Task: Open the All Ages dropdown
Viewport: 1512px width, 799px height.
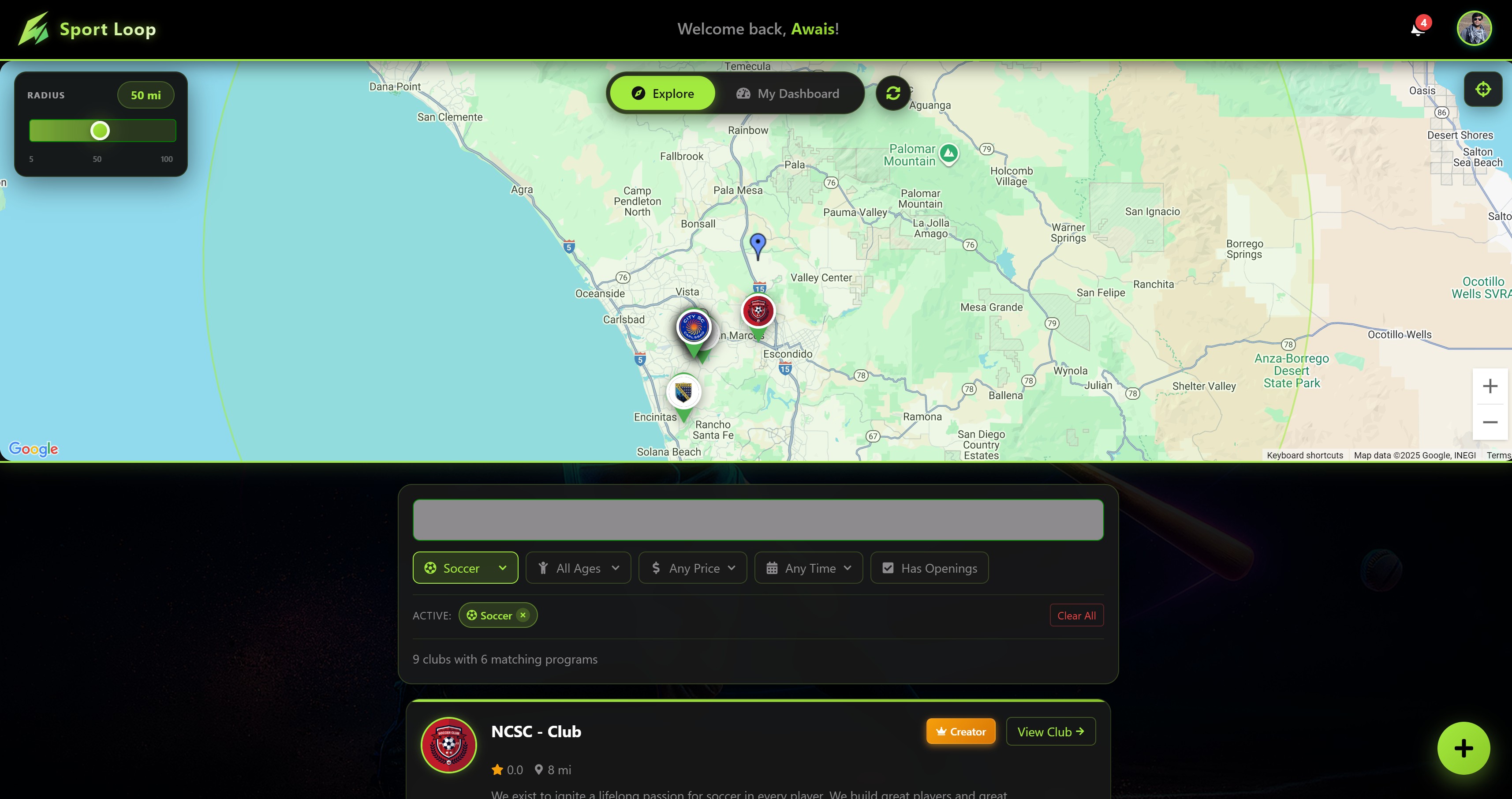Action: tap(578, 567)
